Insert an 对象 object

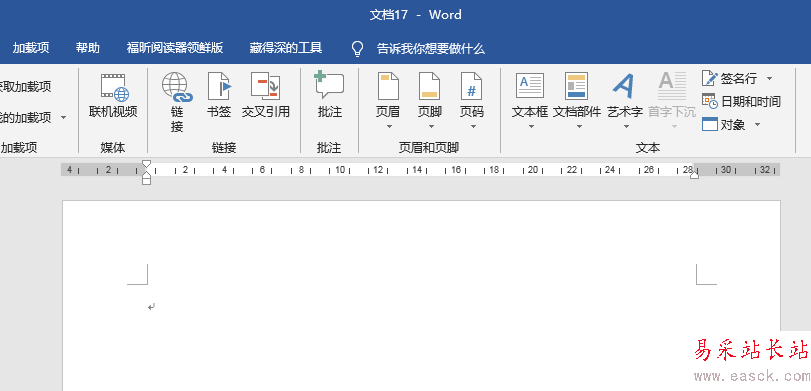point(724,125)
